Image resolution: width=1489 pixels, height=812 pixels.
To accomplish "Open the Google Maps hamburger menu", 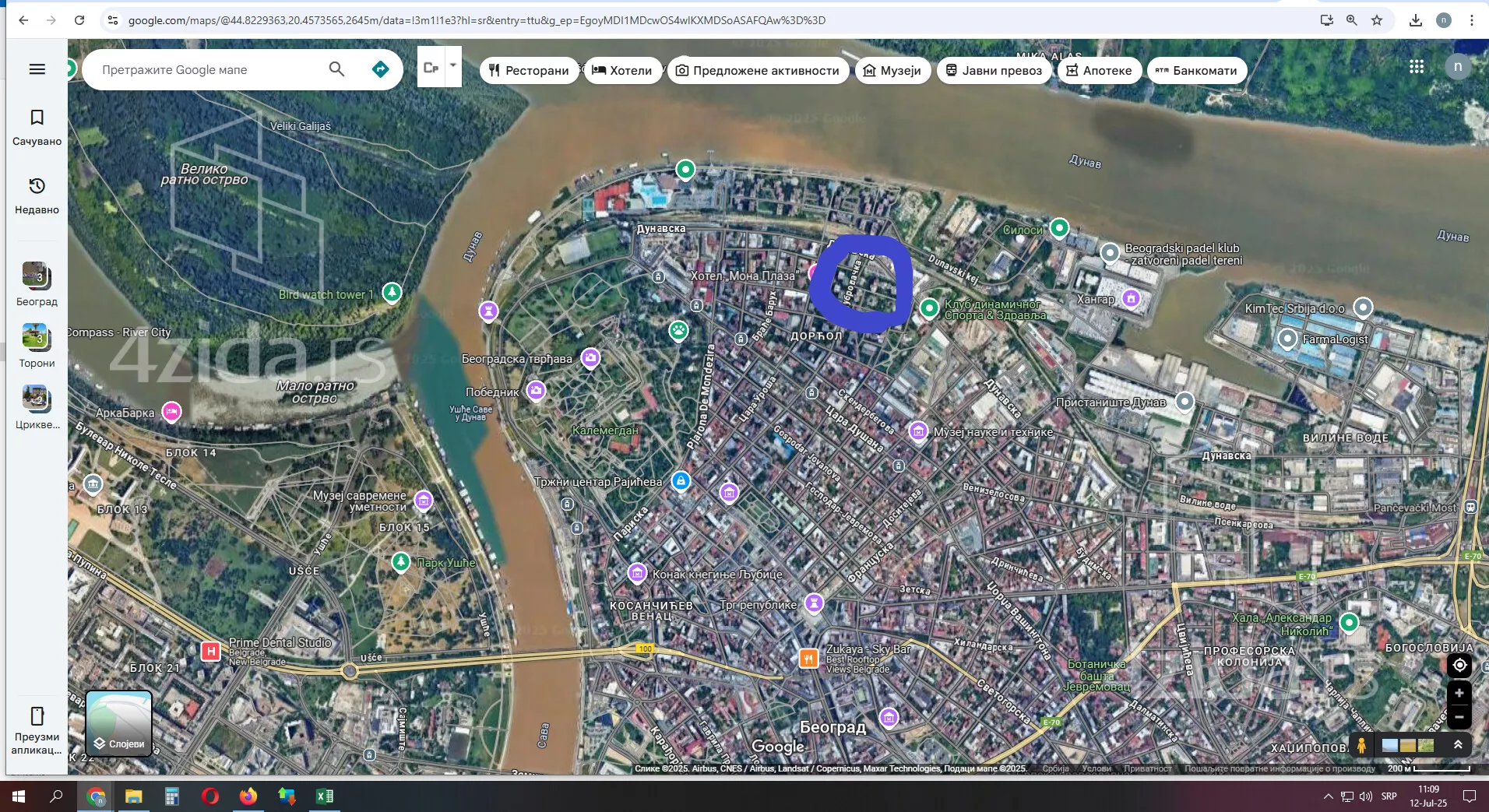I will coord(37,69).
